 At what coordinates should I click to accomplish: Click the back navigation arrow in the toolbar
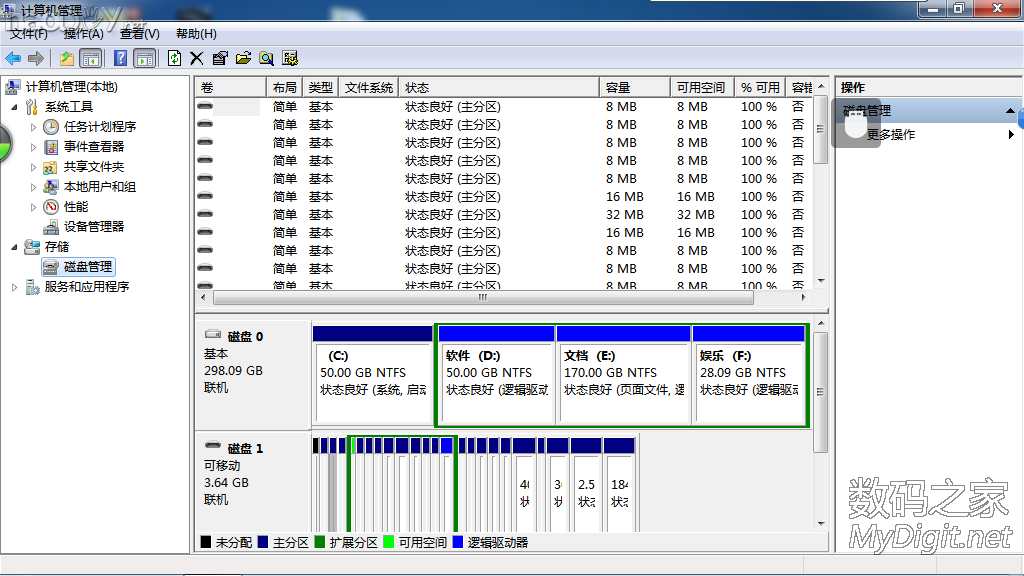coord(12,58)
